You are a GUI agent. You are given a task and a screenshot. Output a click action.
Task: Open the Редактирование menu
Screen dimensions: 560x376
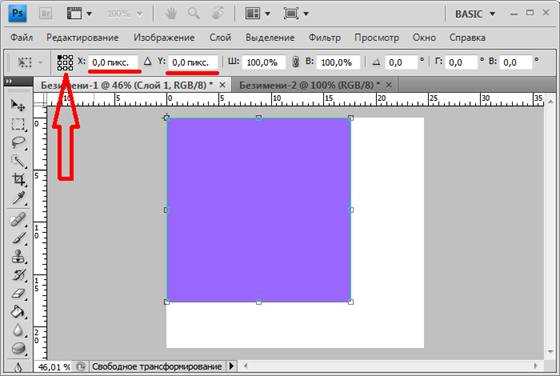point(82,37)
